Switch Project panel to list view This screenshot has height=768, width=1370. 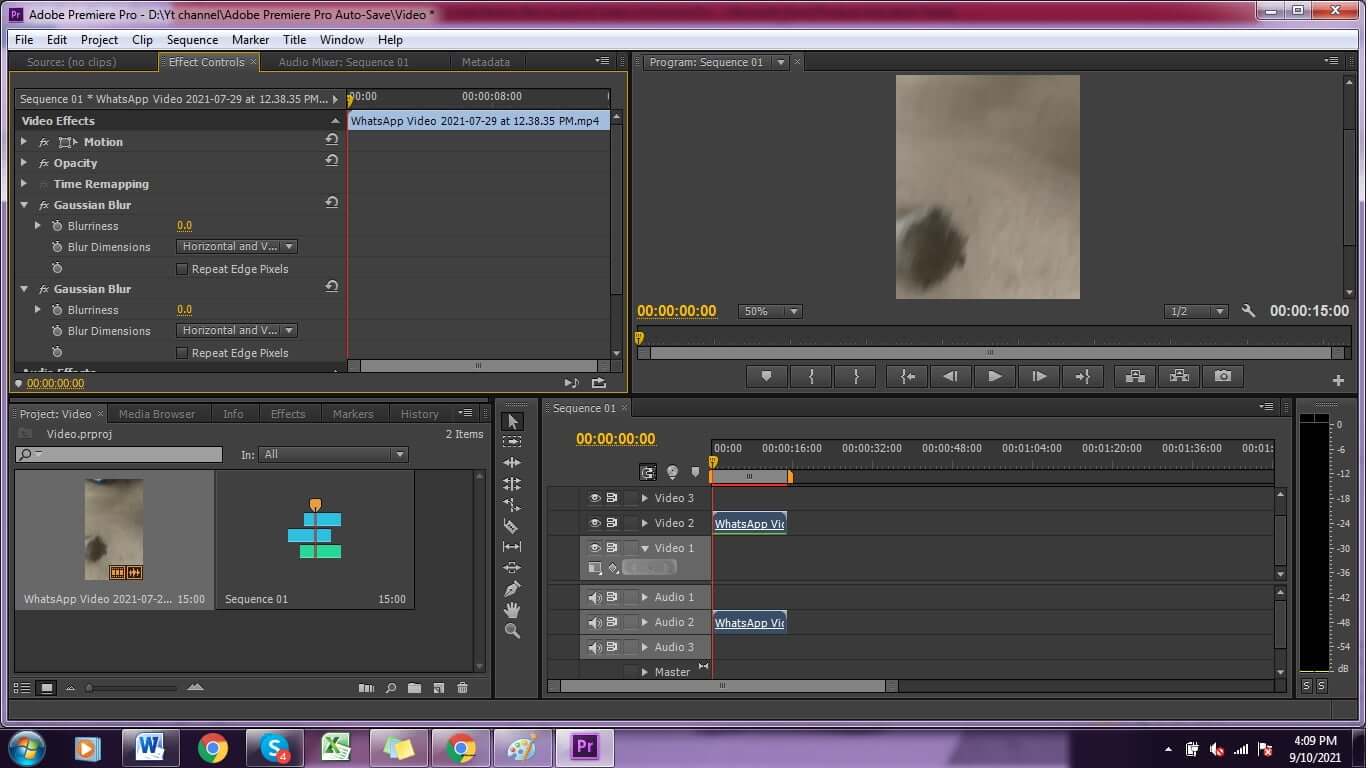click(x=22, y=688)
